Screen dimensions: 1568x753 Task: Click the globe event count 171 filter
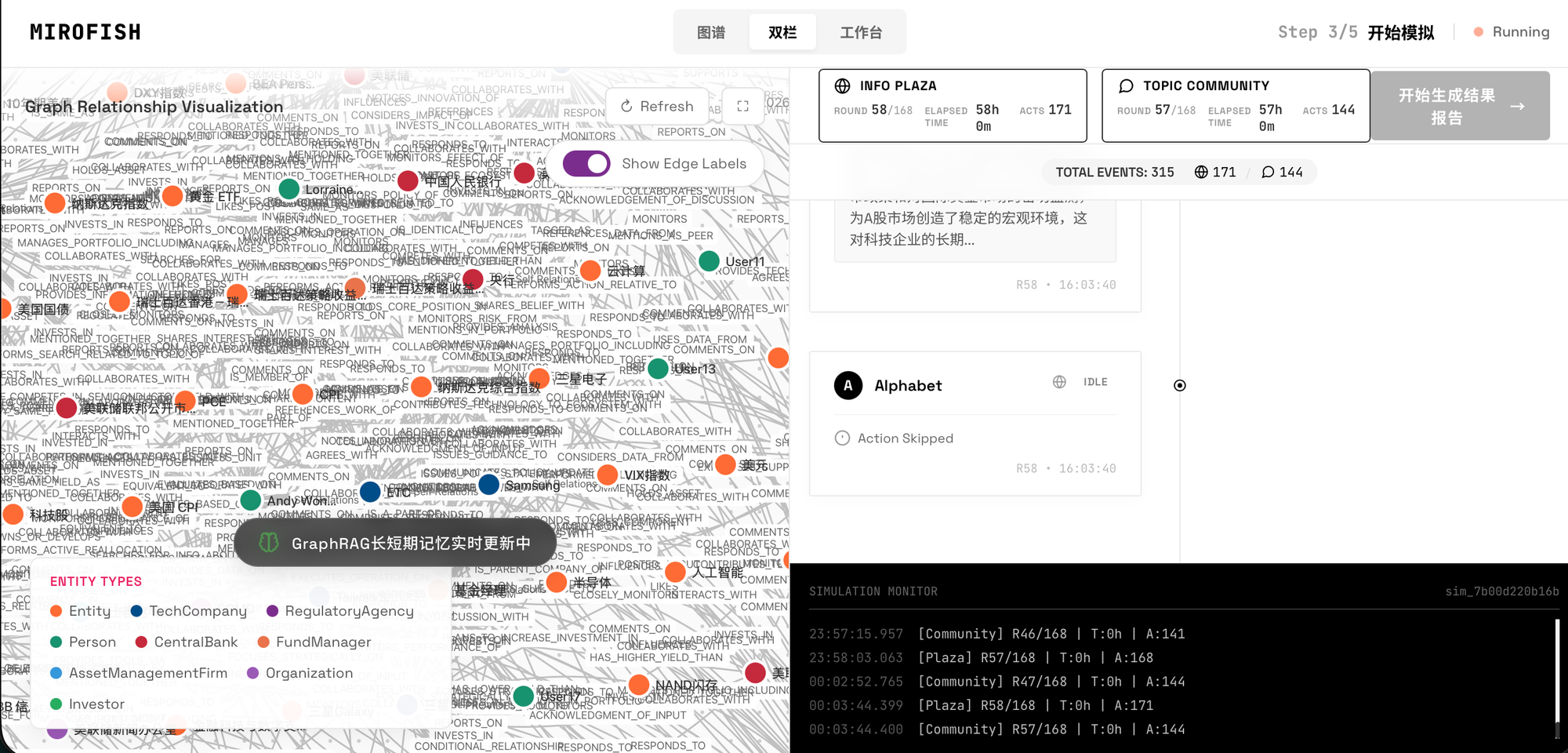click(1214, 172)
